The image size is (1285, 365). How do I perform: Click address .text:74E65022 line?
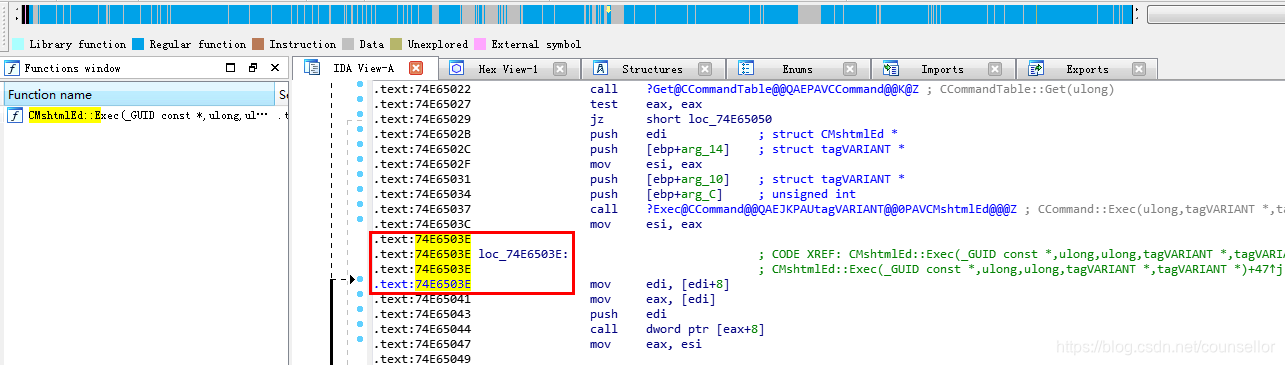pyautogui.click(x=422, y=89)
